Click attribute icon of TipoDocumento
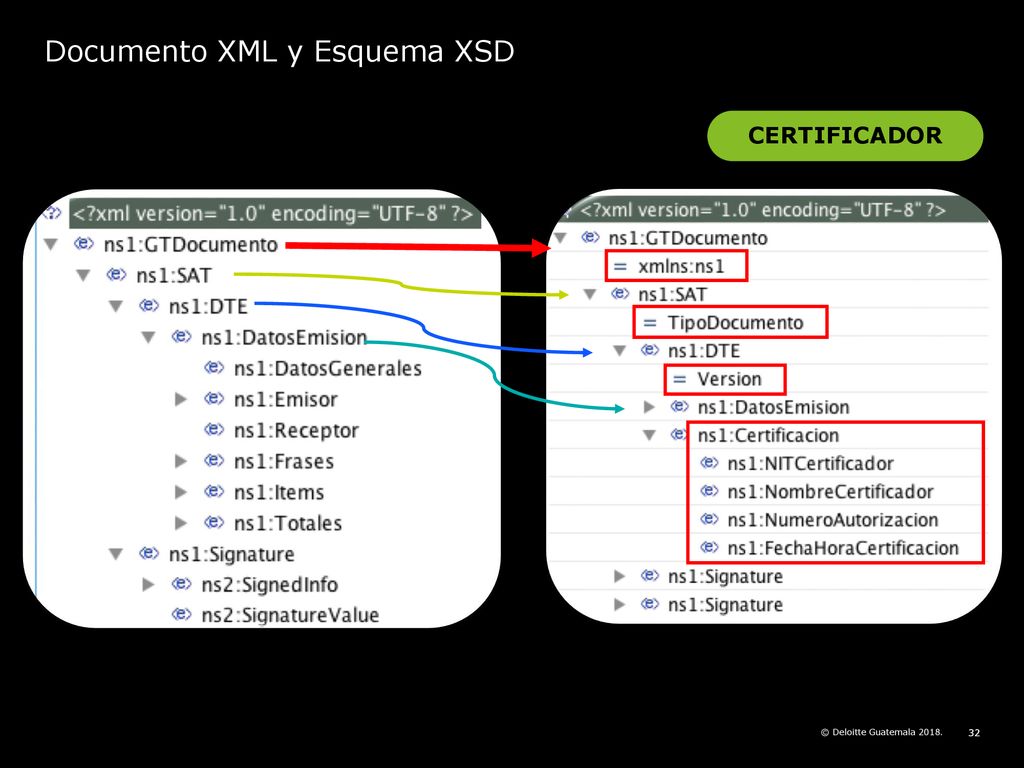Image resolution: width=1024 pixels, height=768 pixels. 650,323
